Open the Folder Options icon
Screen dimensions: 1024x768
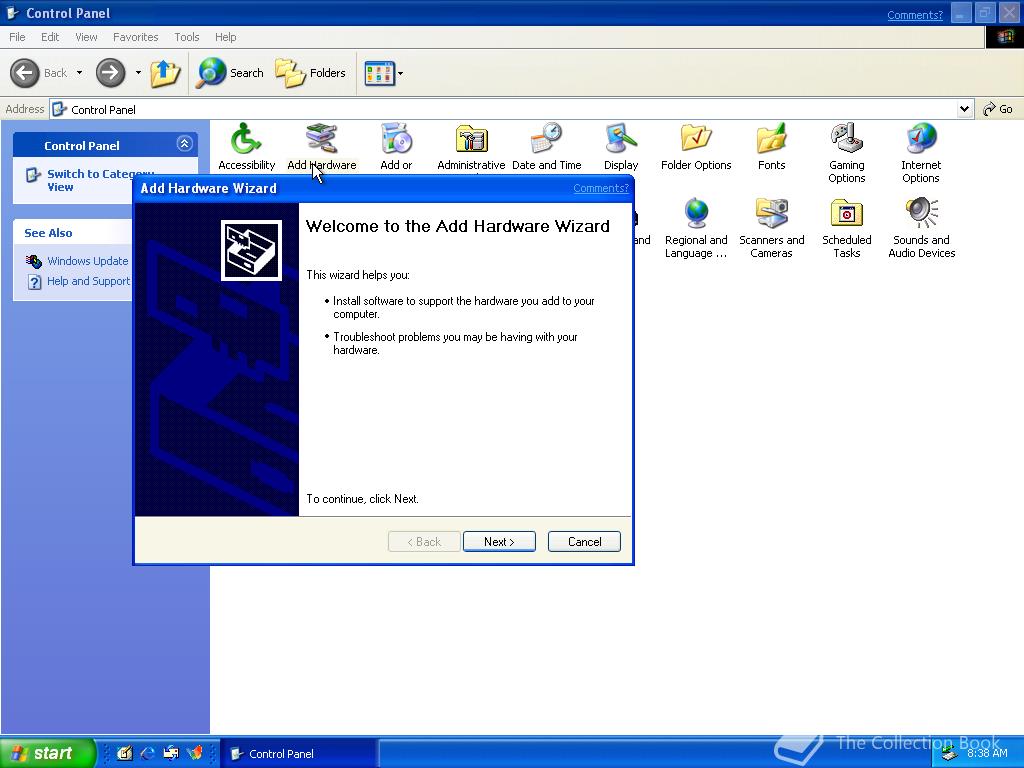click(696, 148)
